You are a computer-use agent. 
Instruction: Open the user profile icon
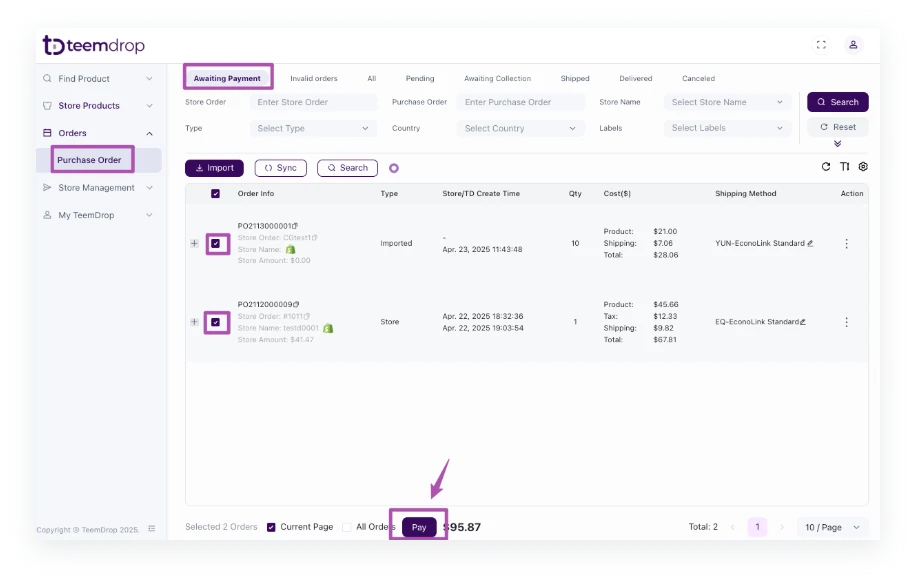click(x=853, y=45)
